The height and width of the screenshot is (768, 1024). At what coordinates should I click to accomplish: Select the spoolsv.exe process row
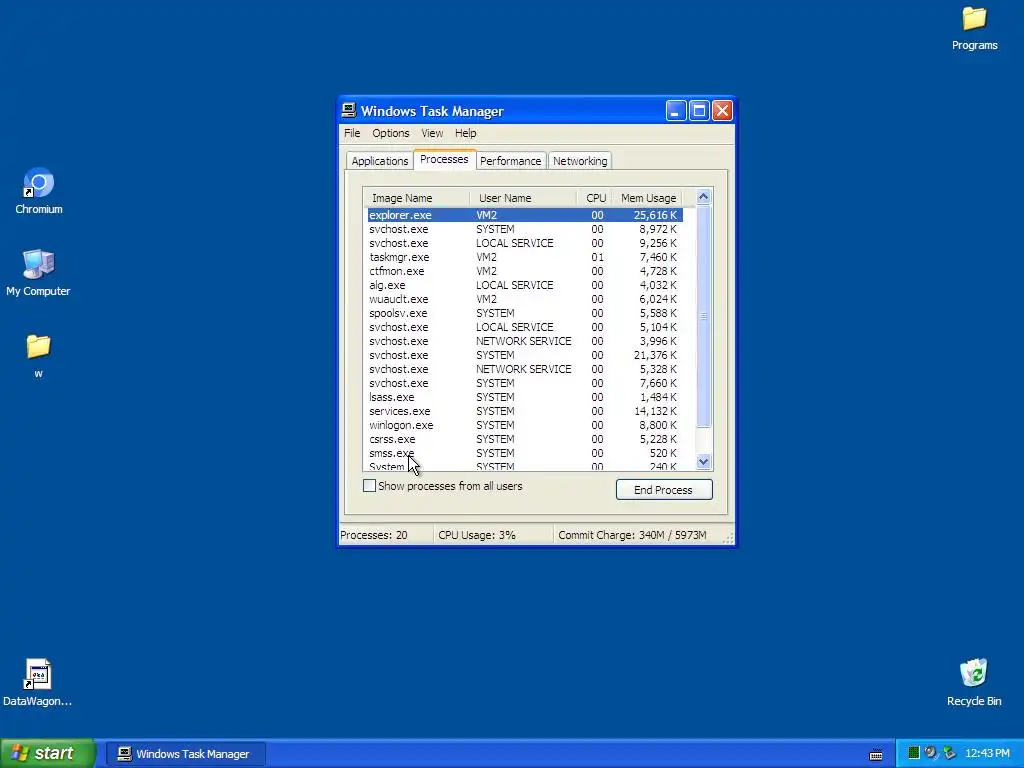[x=524, y=313]
